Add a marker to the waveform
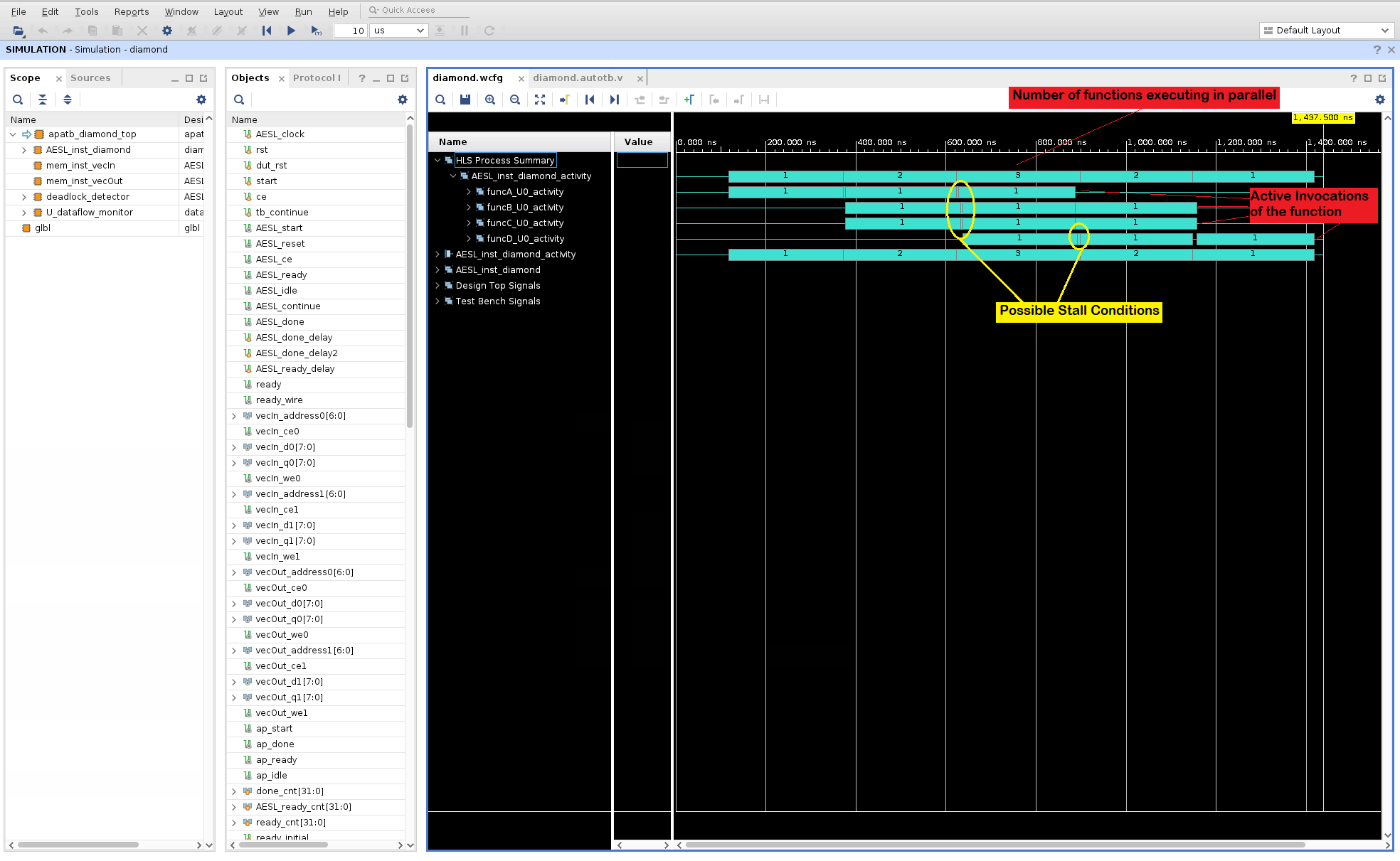Screen dimensions: 1400x861 click(x=689, y=100)
